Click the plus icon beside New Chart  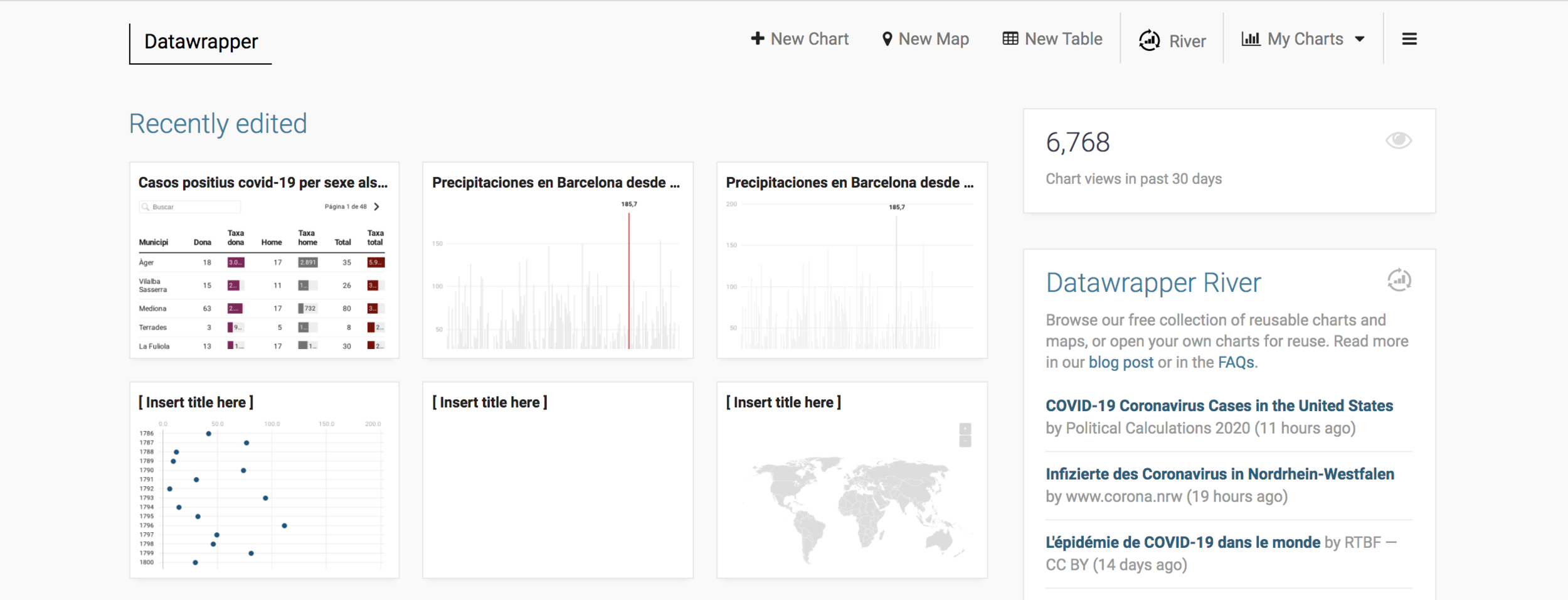(757, 38)
